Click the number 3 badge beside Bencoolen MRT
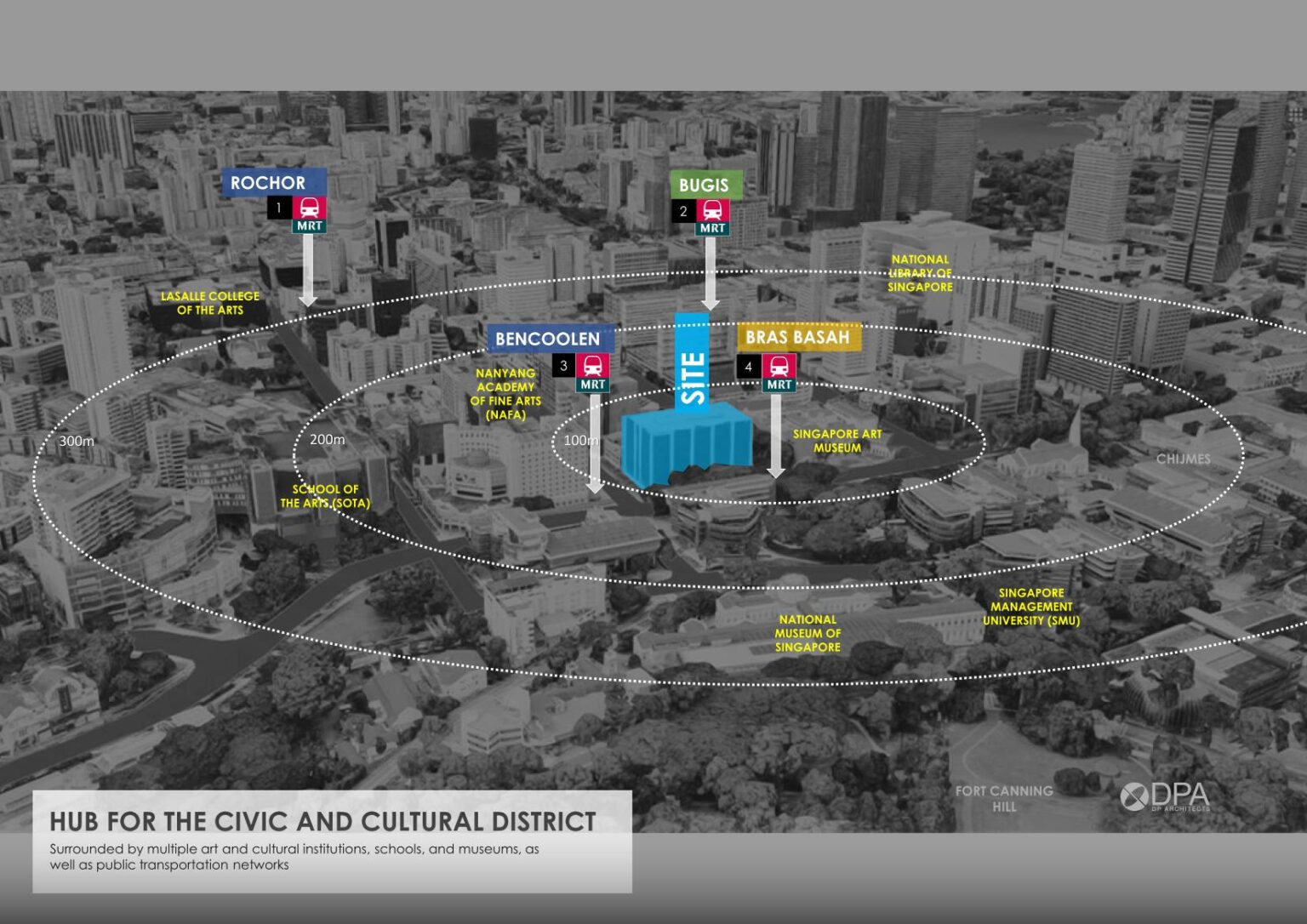1307x924 pixels. click(x=563, y=366)
